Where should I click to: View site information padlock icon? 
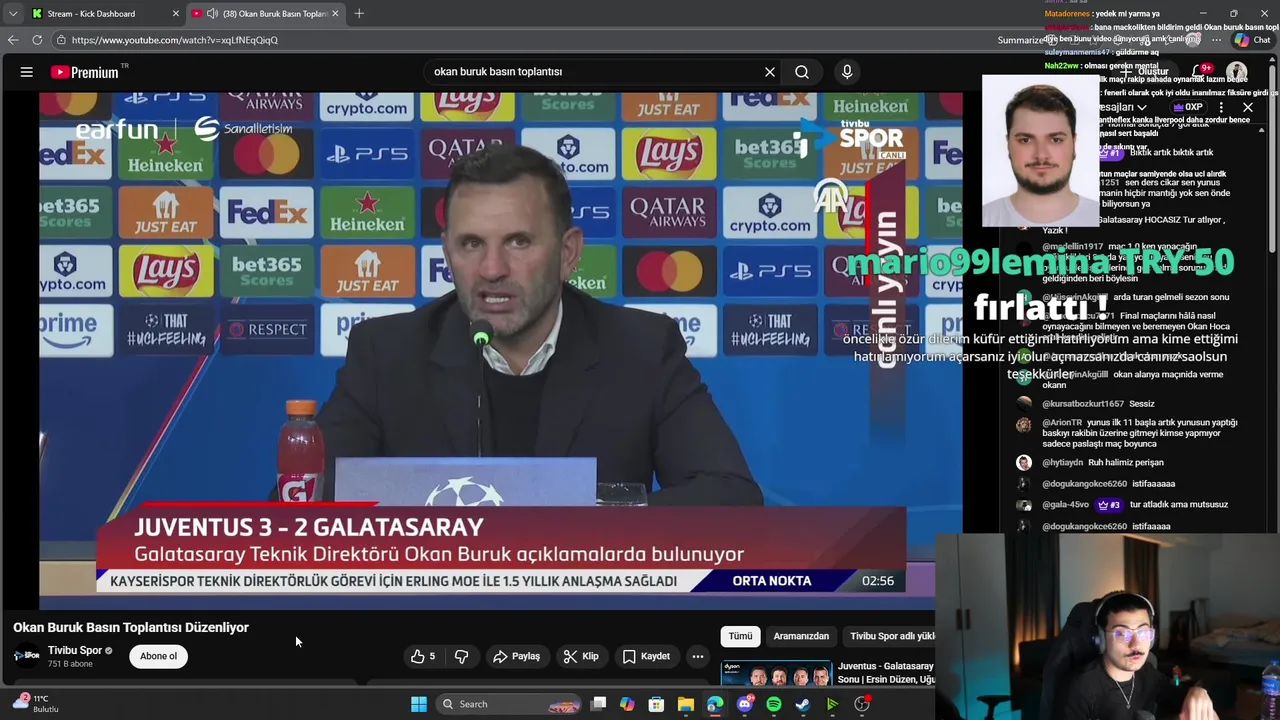point(61,40)
